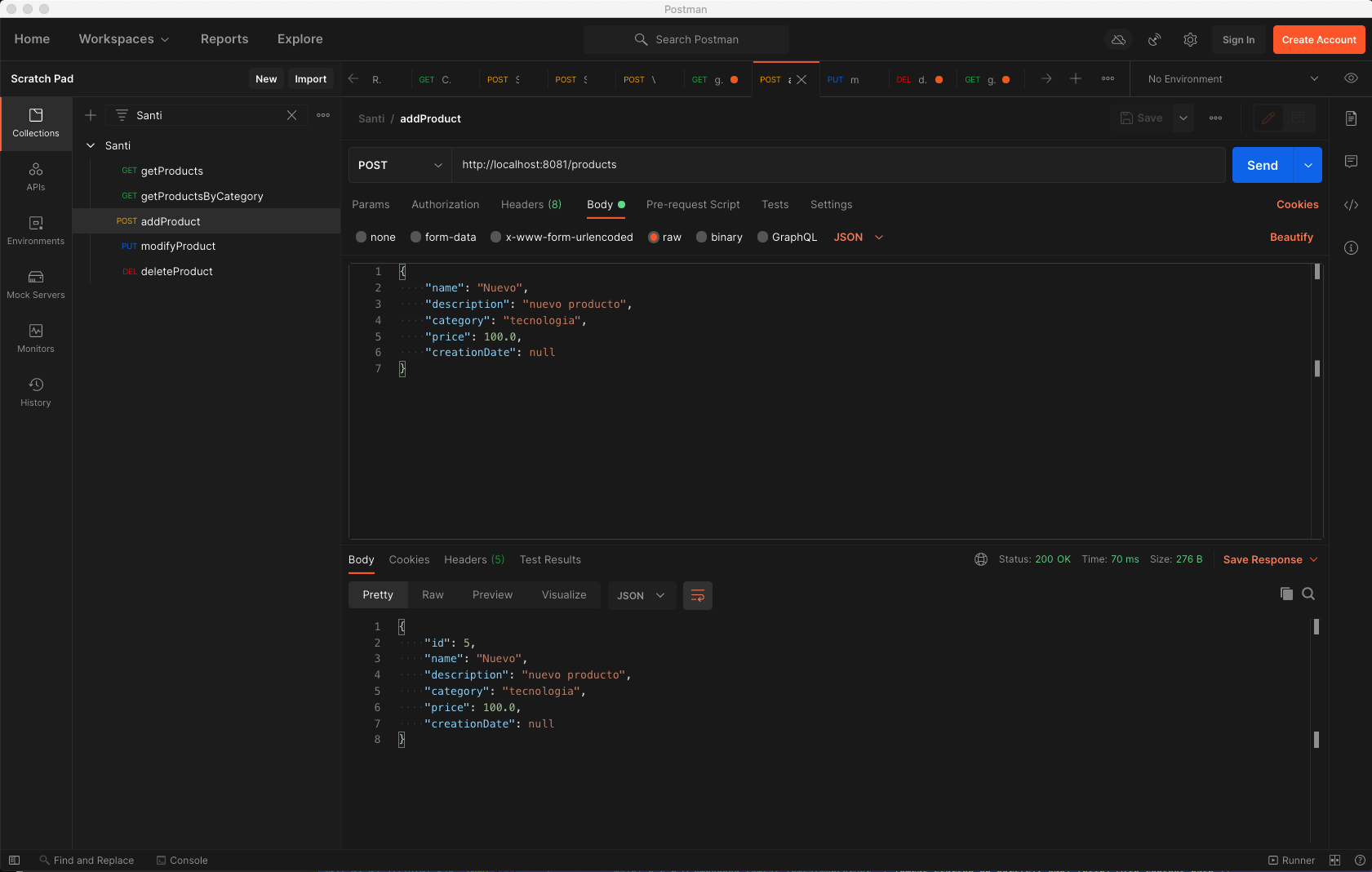Image resolution: width=1372 pixels, height=872 pixels.
Task: Toggle word wrap icon in response toolbar
Action: 697,595
